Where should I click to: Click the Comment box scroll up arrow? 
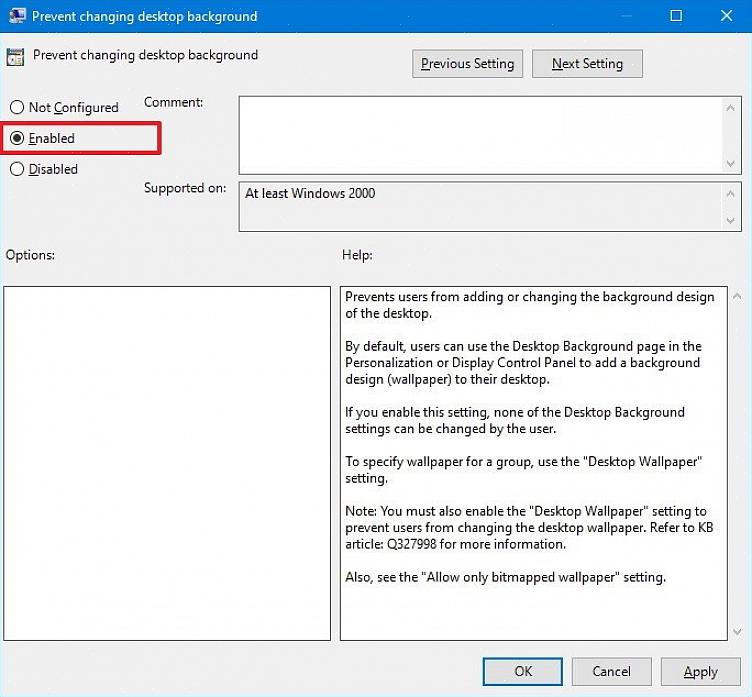(x=730, y=108)
